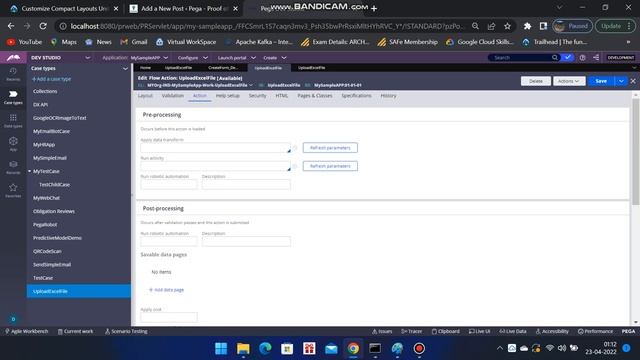Expand the Case types header chevron
Screen dimensions: 640x360
[x=125, y=69]
